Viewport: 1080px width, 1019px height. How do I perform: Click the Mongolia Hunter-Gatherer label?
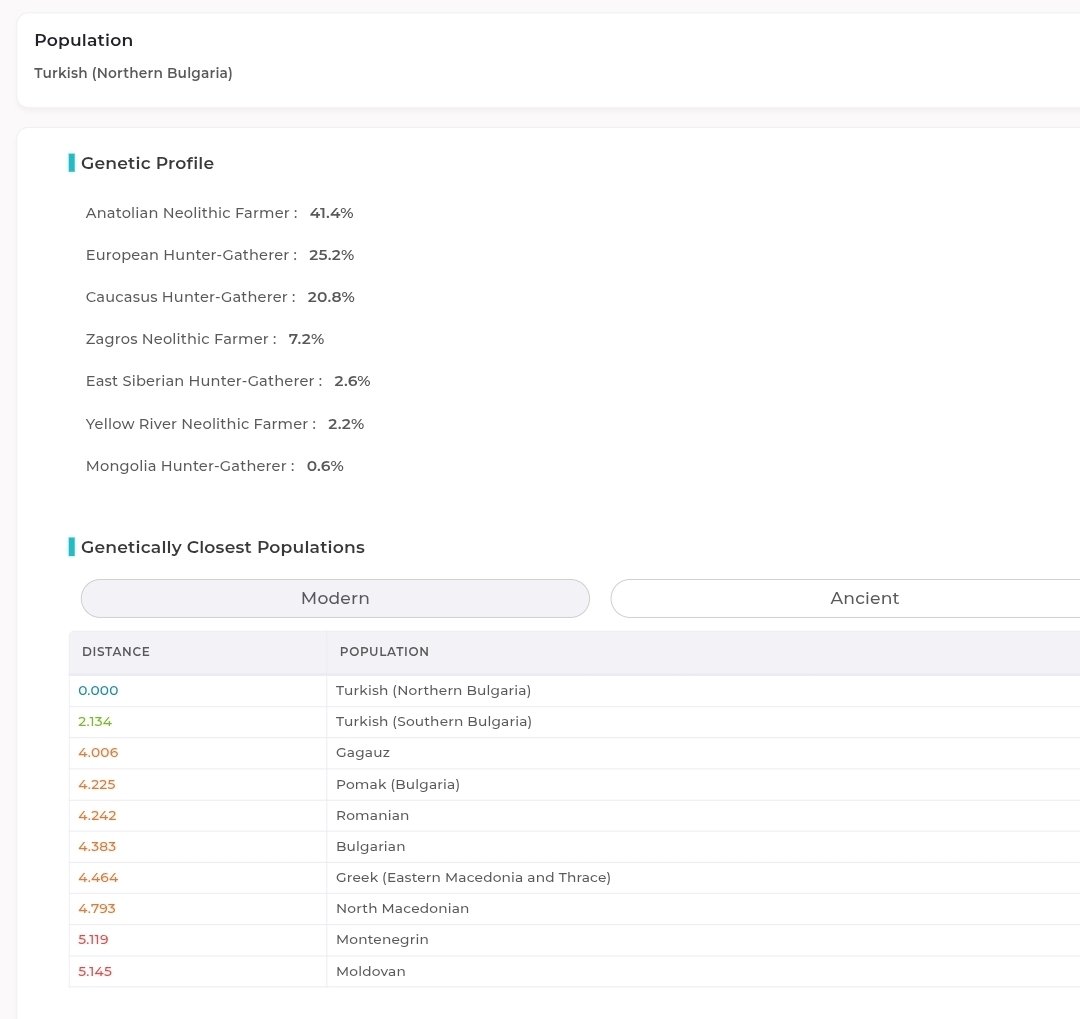tap(190, 466)
